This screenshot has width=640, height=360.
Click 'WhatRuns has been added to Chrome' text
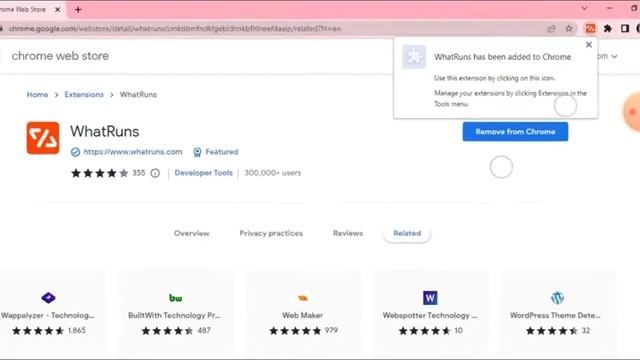pyautogui.click(x=502, y=57)
